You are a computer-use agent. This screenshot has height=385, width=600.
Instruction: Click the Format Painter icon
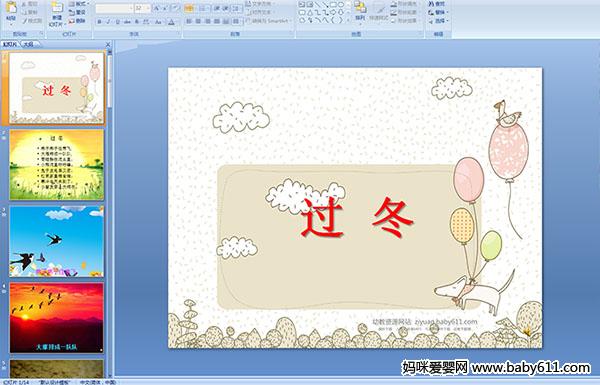[32, 21]
